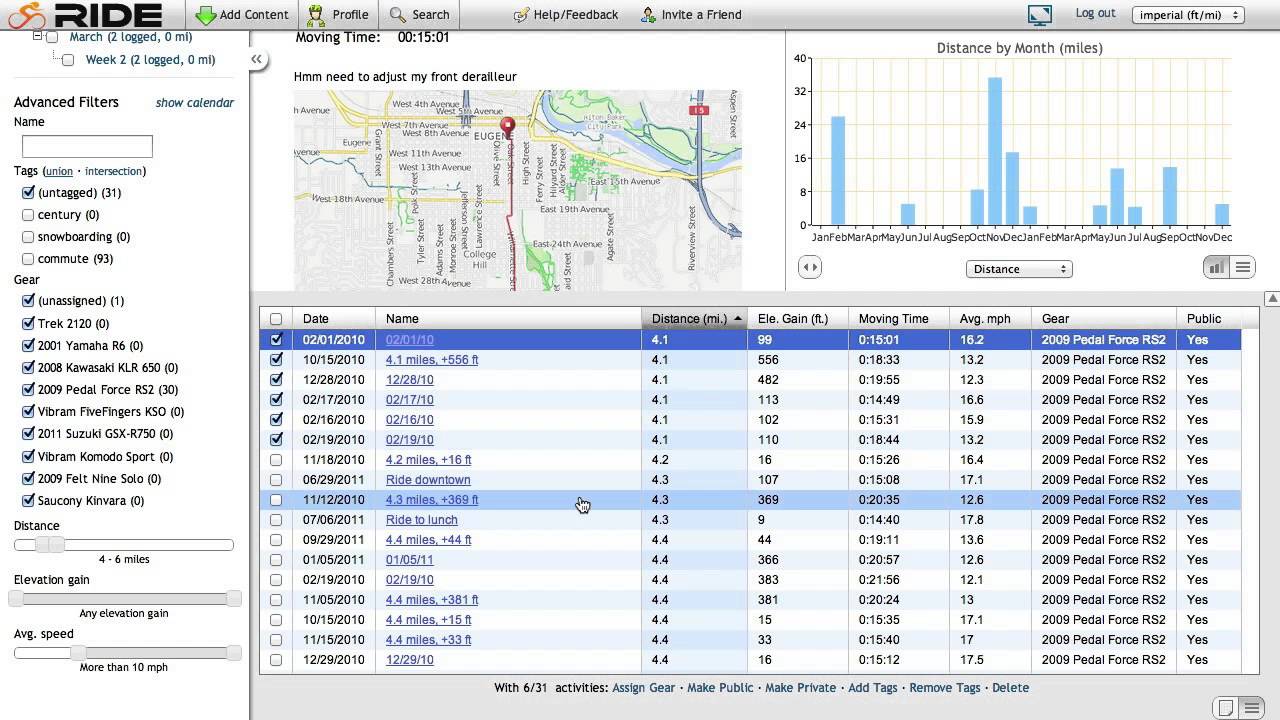Sort by the Distance (mi.) column header
1280x720 pixels.
click(x=694, y=319)
